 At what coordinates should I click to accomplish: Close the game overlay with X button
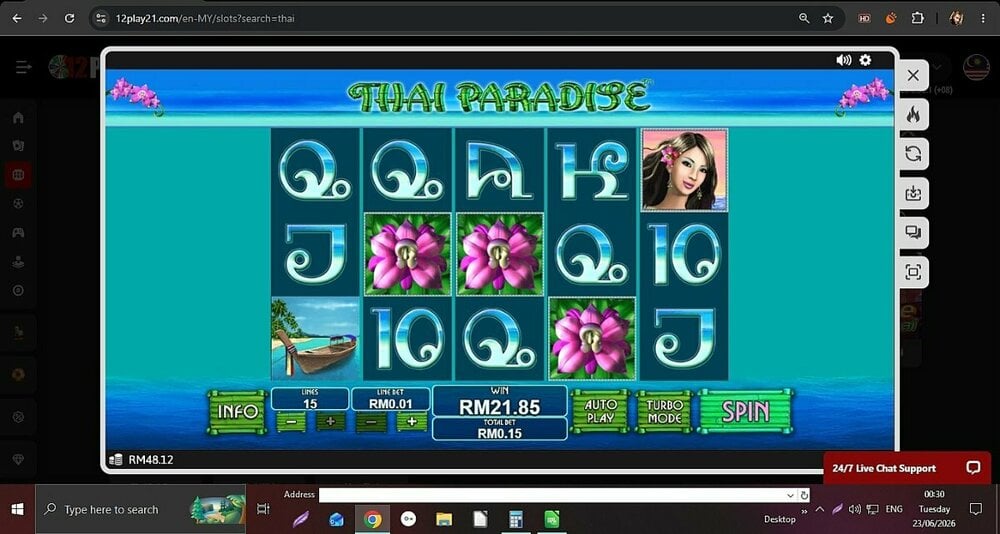coord(913,75)
